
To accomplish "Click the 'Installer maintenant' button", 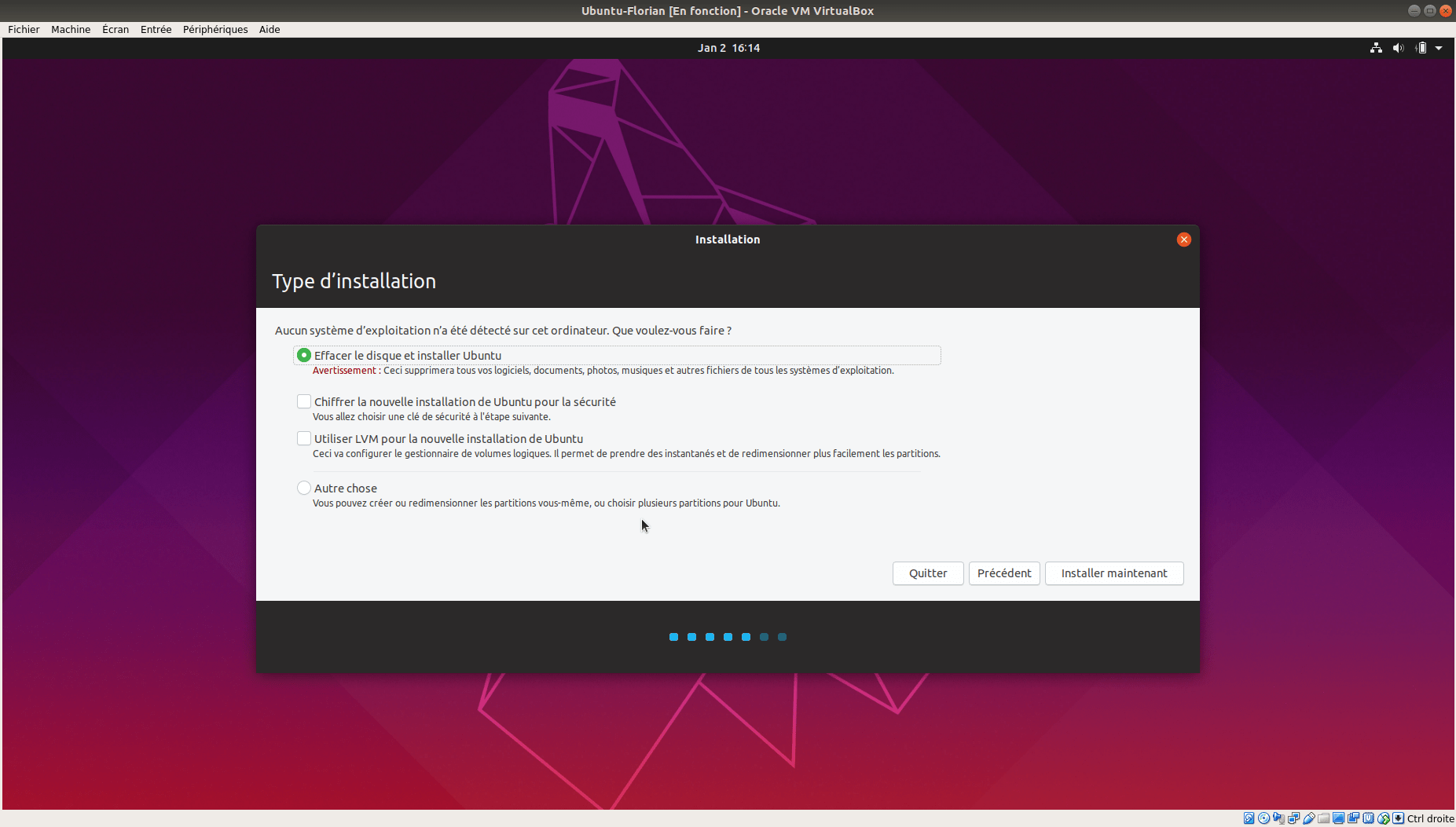I will pos(1113,573).
